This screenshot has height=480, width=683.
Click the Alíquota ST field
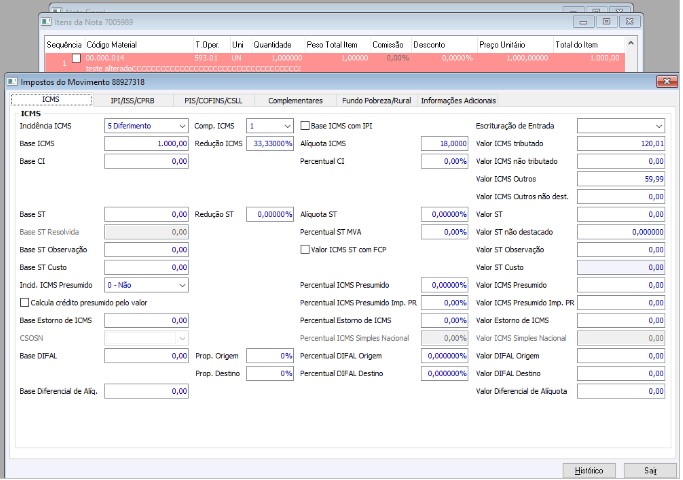tap(445, 214)
